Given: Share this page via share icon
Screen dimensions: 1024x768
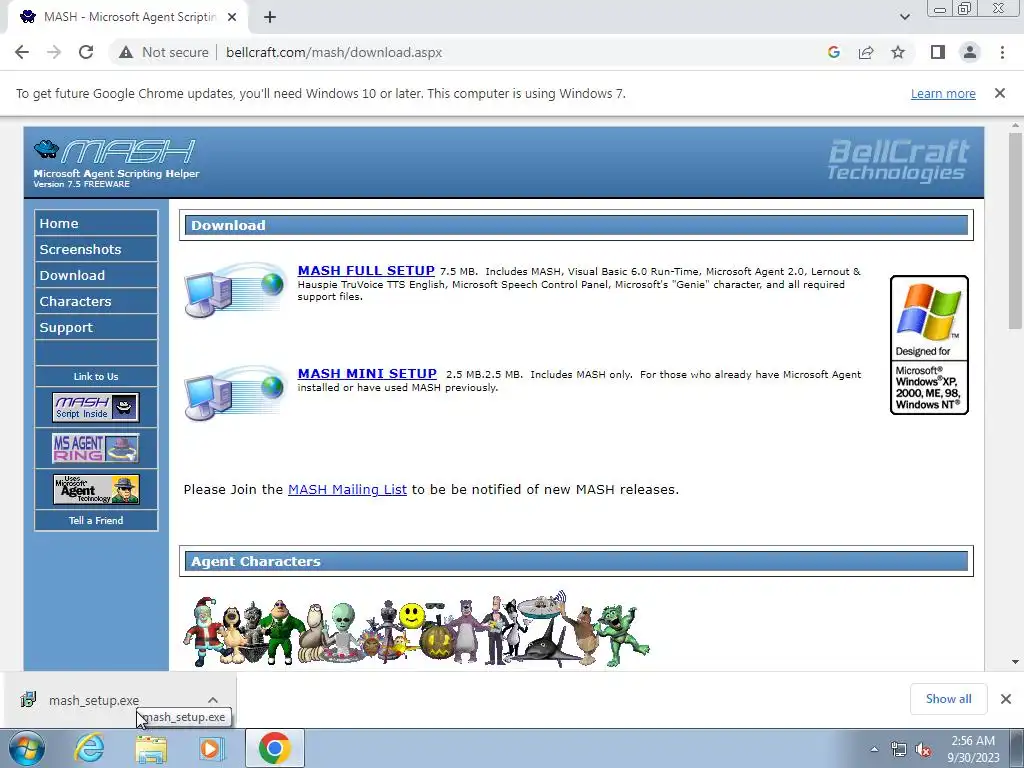Looking at the screenshot, I should (866, 52).
